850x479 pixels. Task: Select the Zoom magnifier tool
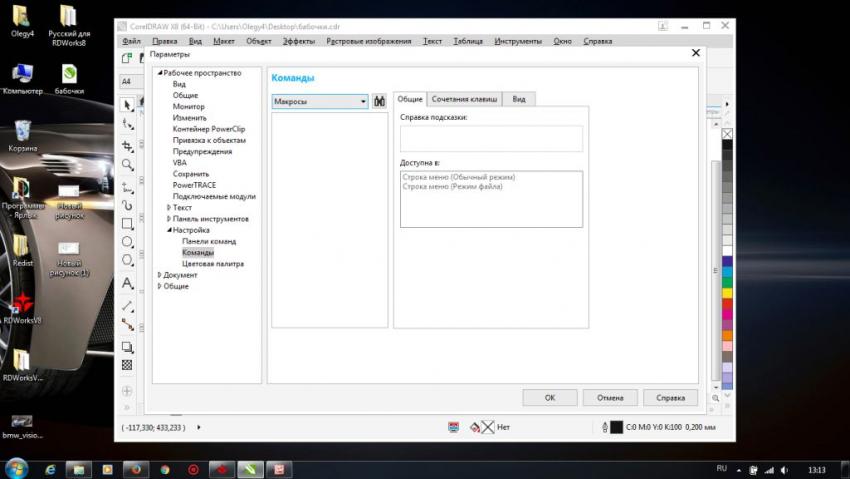[x=127, y=165]
